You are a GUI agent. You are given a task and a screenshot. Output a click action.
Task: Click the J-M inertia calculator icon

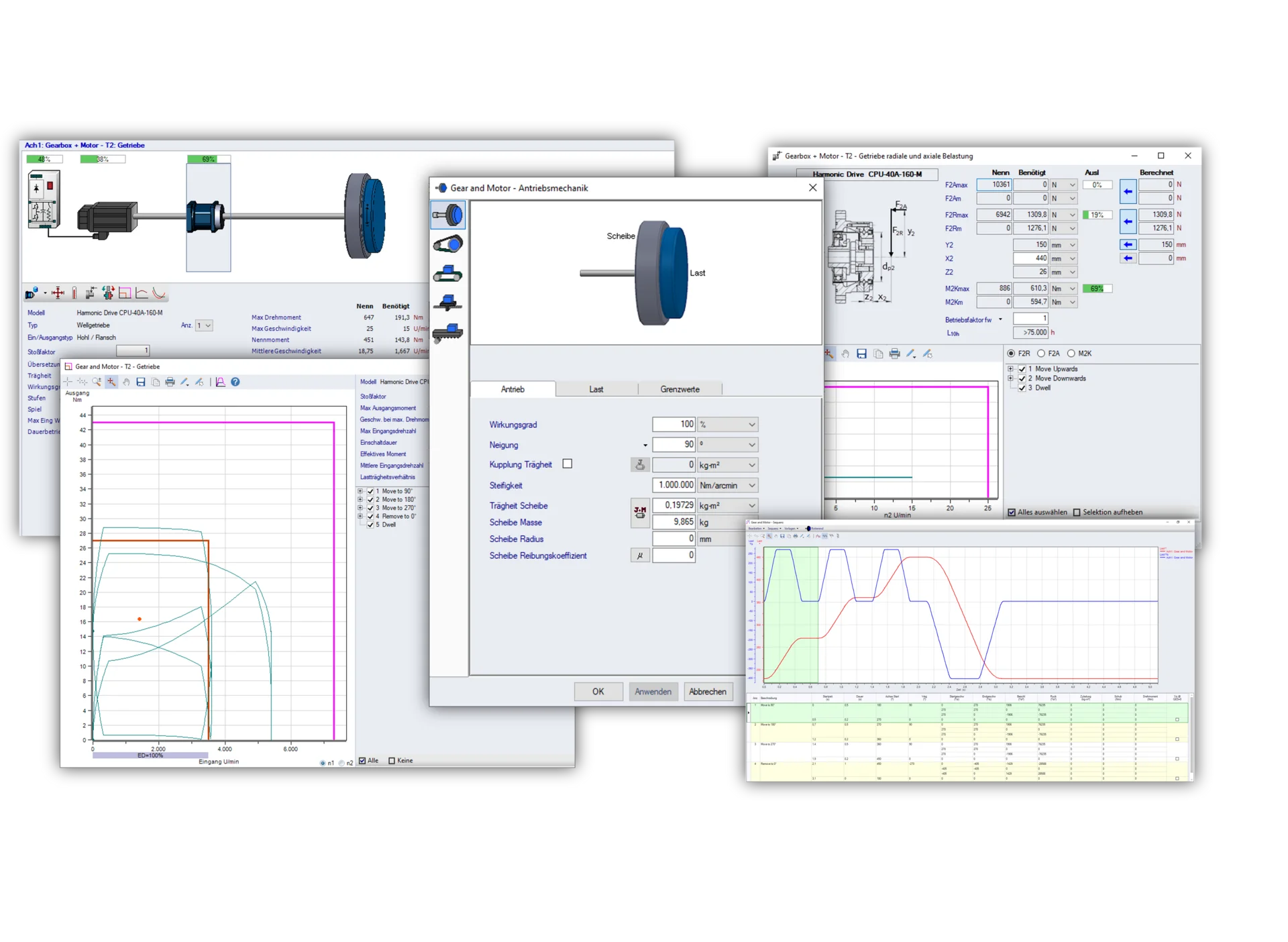click(640, 513)
